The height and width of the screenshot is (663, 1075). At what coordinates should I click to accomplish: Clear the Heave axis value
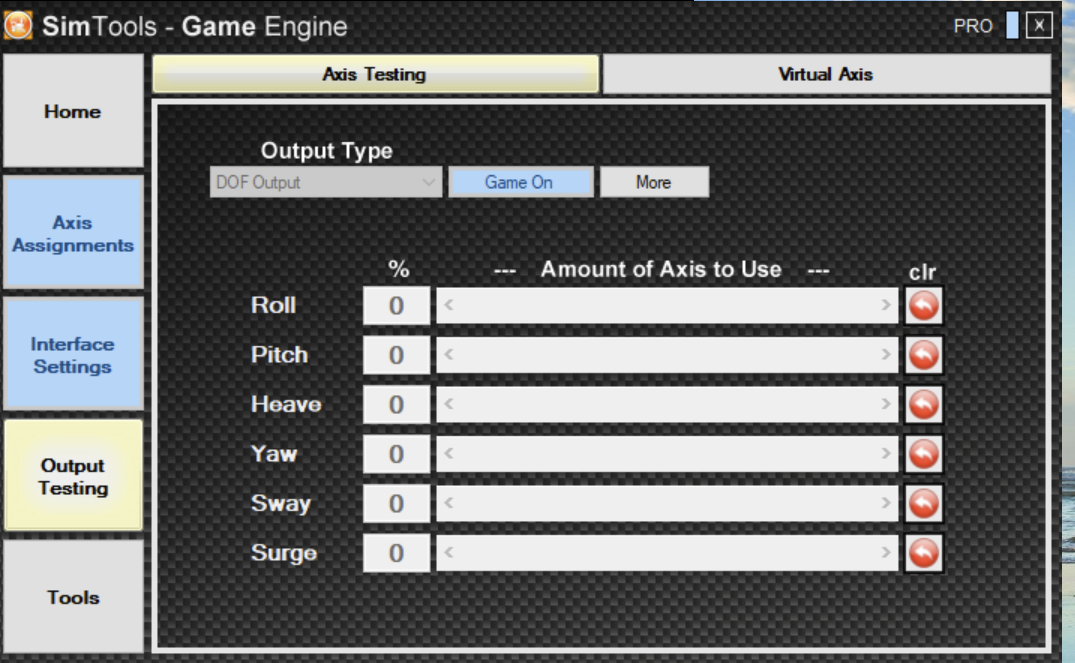coord(923,405)
